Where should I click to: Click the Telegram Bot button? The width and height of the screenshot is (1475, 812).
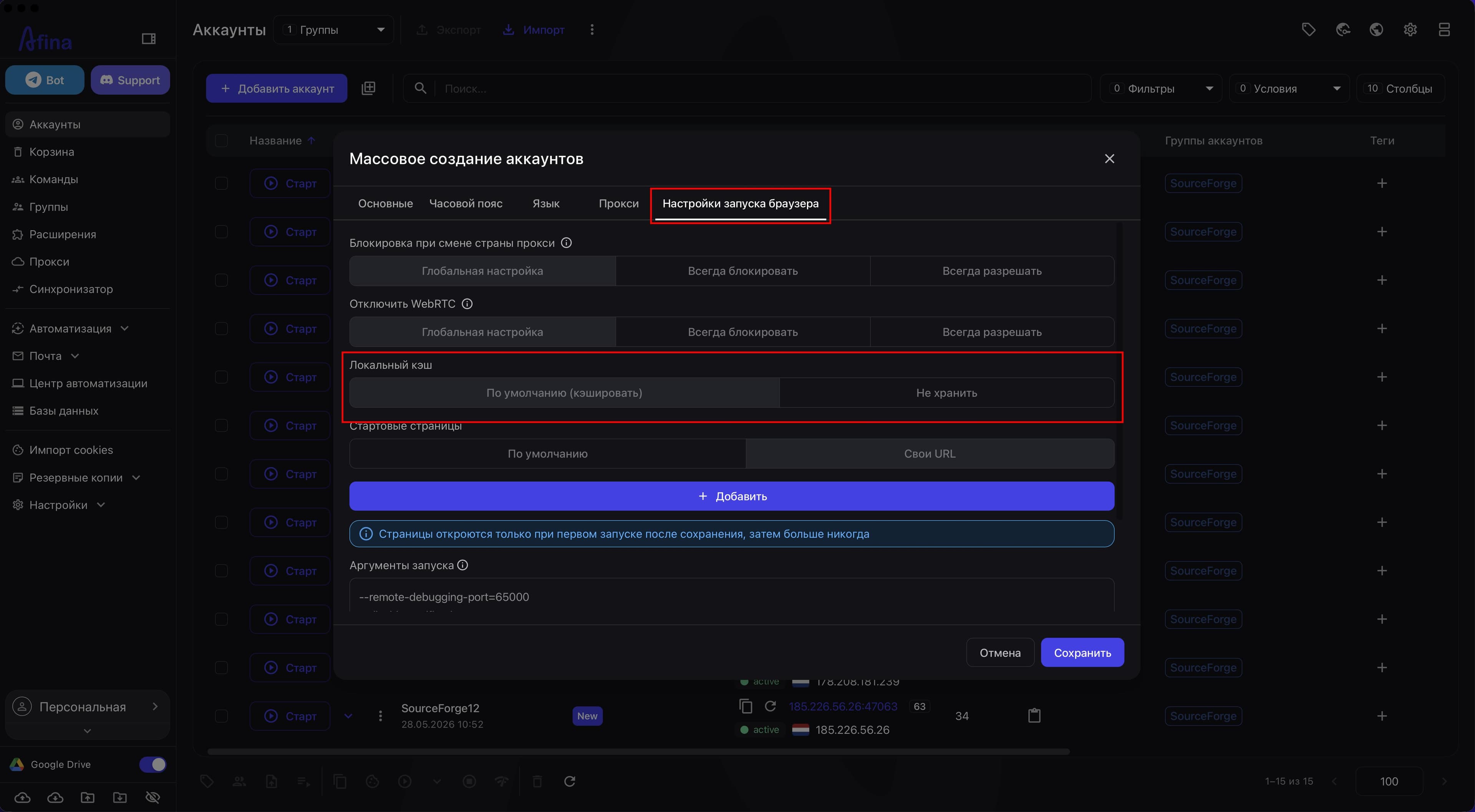[x=45, y=80]
